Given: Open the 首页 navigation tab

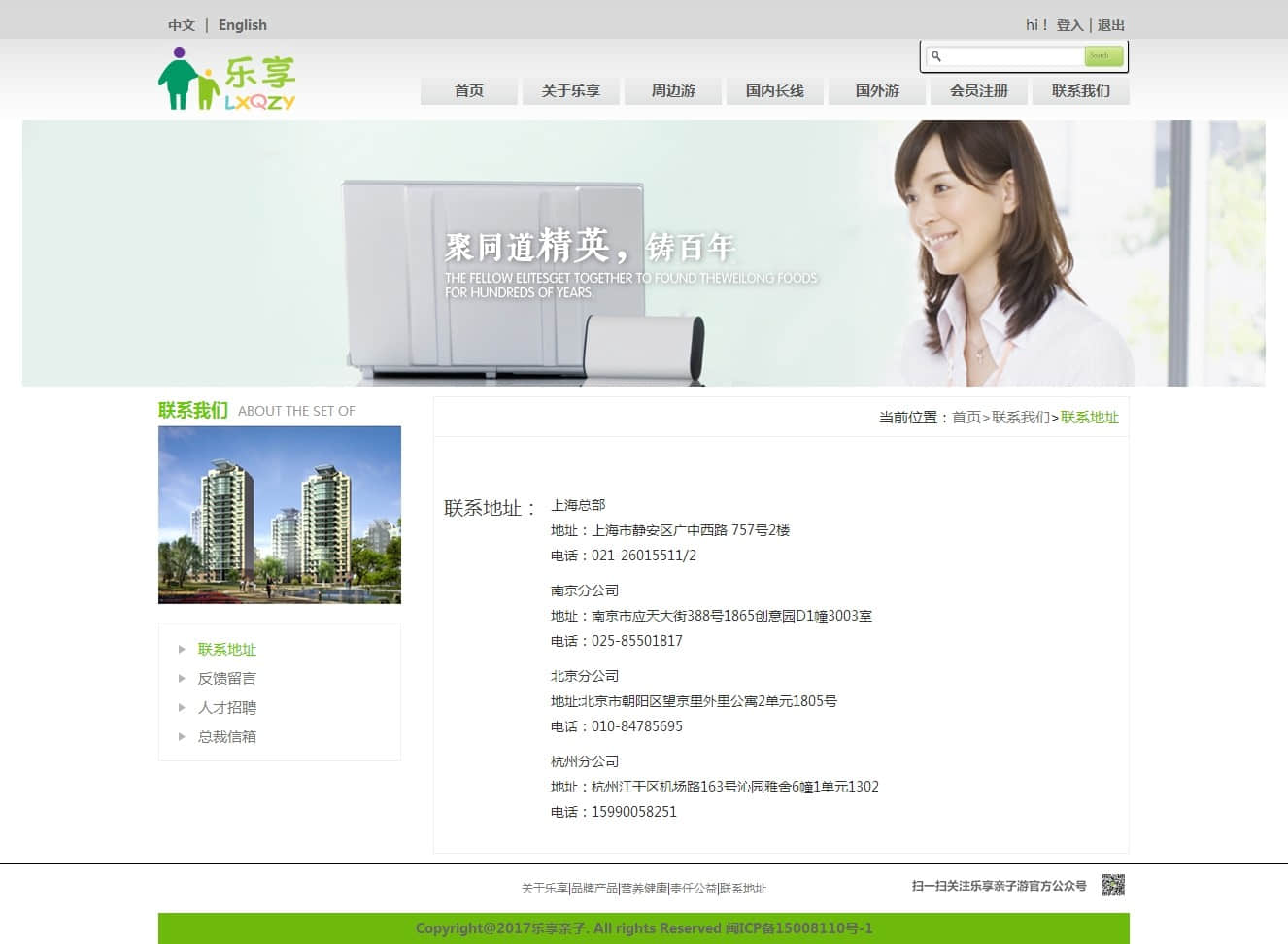Looking at the screenshot, I should coord(469,91).
